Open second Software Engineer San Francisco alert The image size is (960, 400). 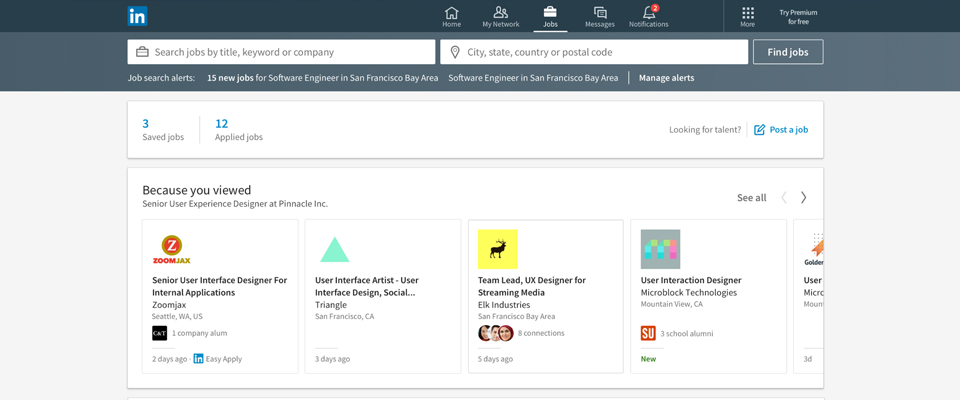[x=533, y=78]
